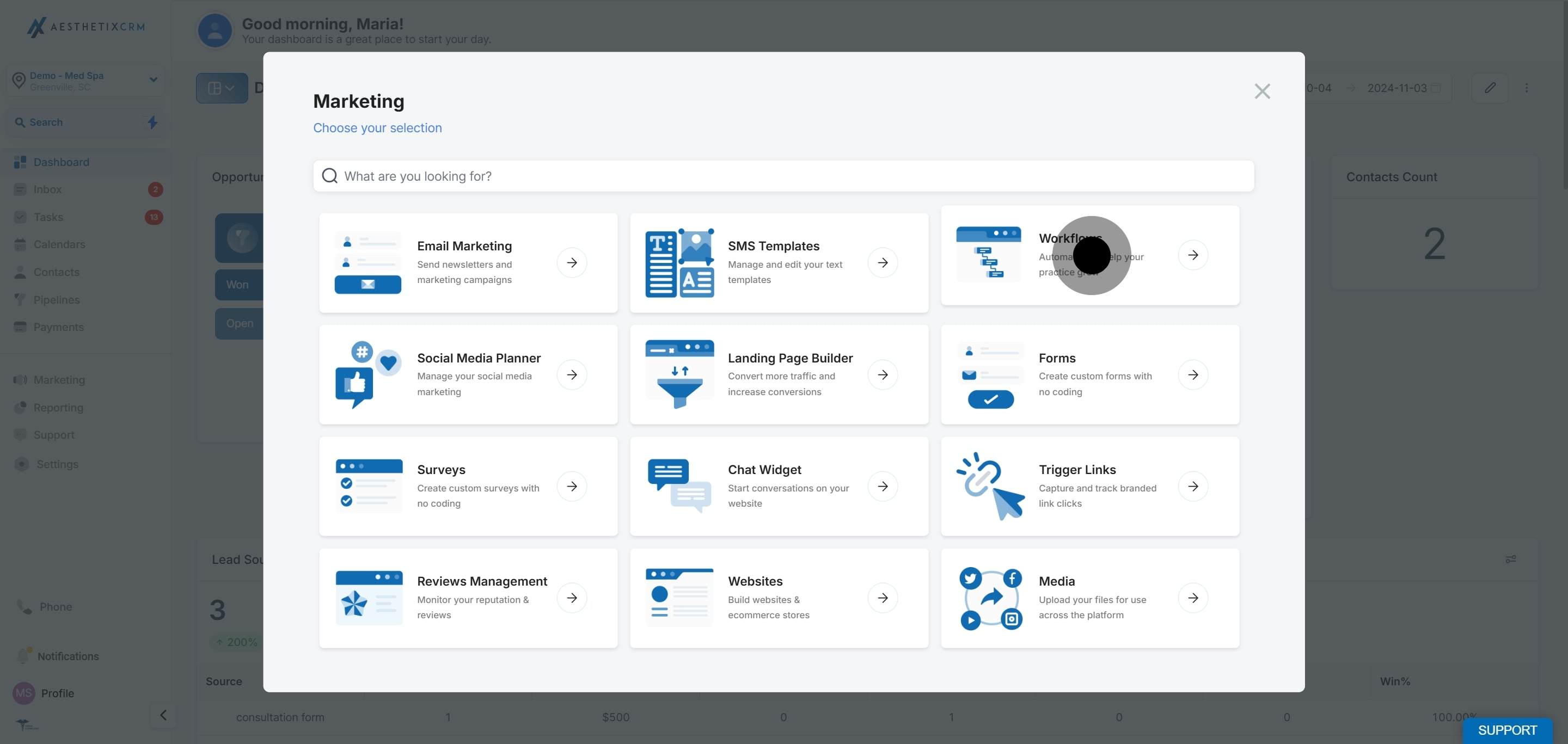Close the Marketing dialog
1568x744 pixels.
(x=1262, y=91)
